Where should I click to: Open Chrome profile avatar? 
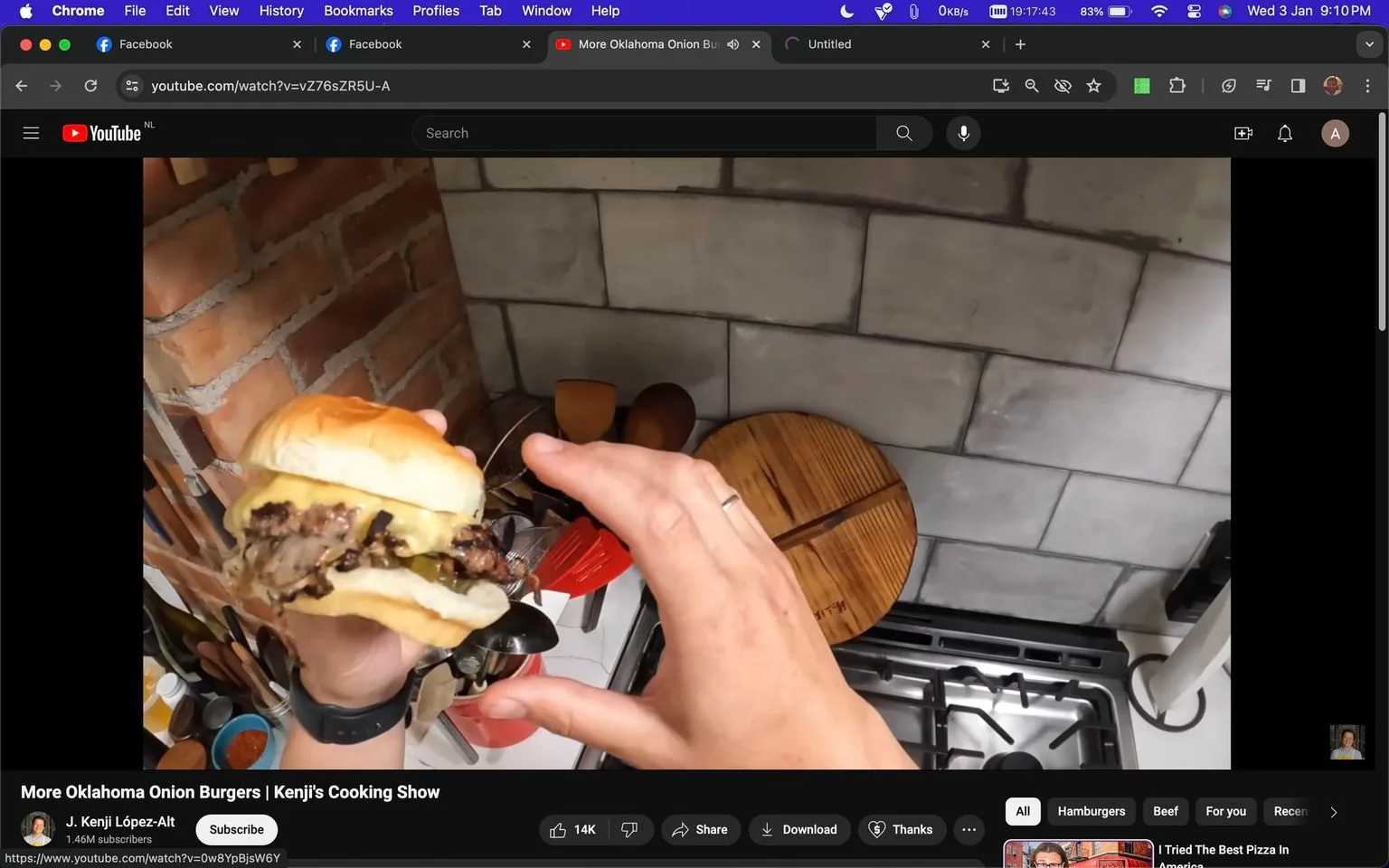pyautogui.click(x=1332, y=86)
